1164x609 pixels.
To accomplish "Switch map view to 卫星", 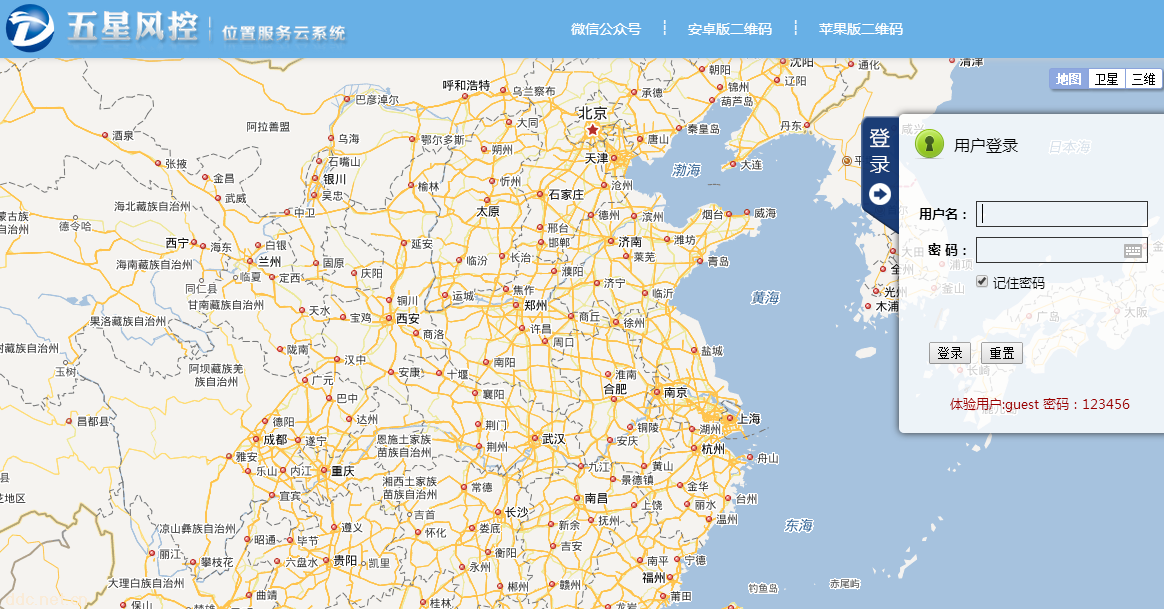I will (x=1106, y=79).
